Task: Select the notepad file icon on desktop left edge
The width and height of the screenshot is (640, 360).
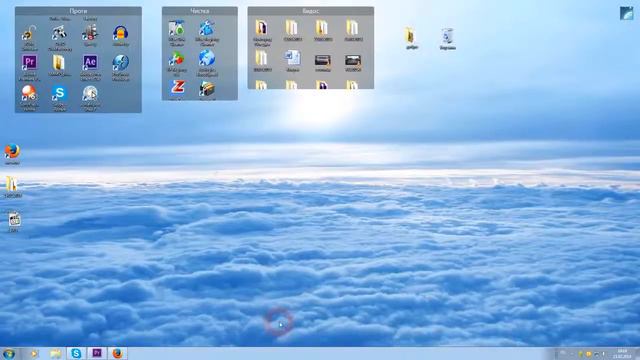Action: (x=14, y=219)
